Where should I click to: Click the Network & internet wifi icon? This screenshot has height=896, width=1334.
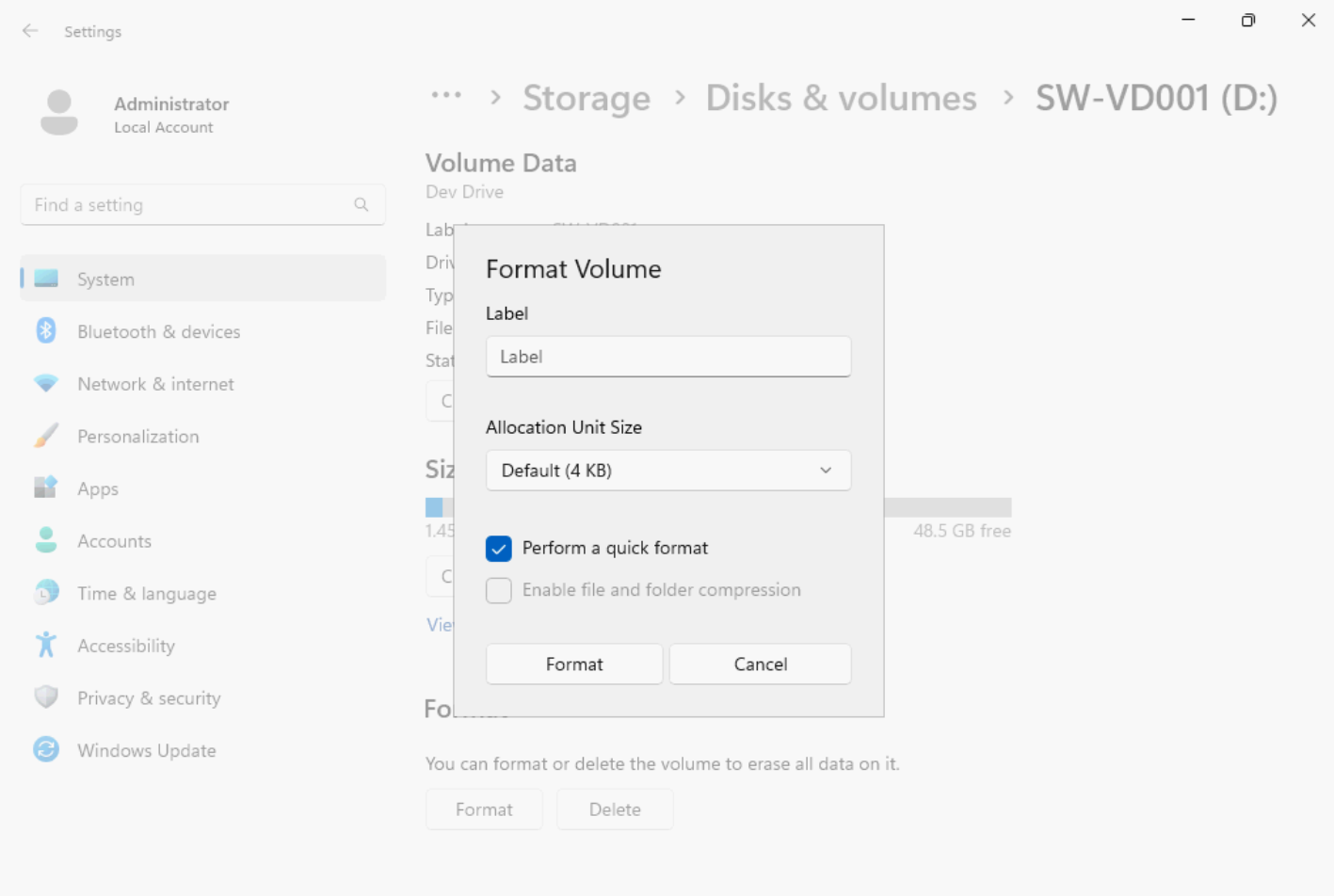45,384
